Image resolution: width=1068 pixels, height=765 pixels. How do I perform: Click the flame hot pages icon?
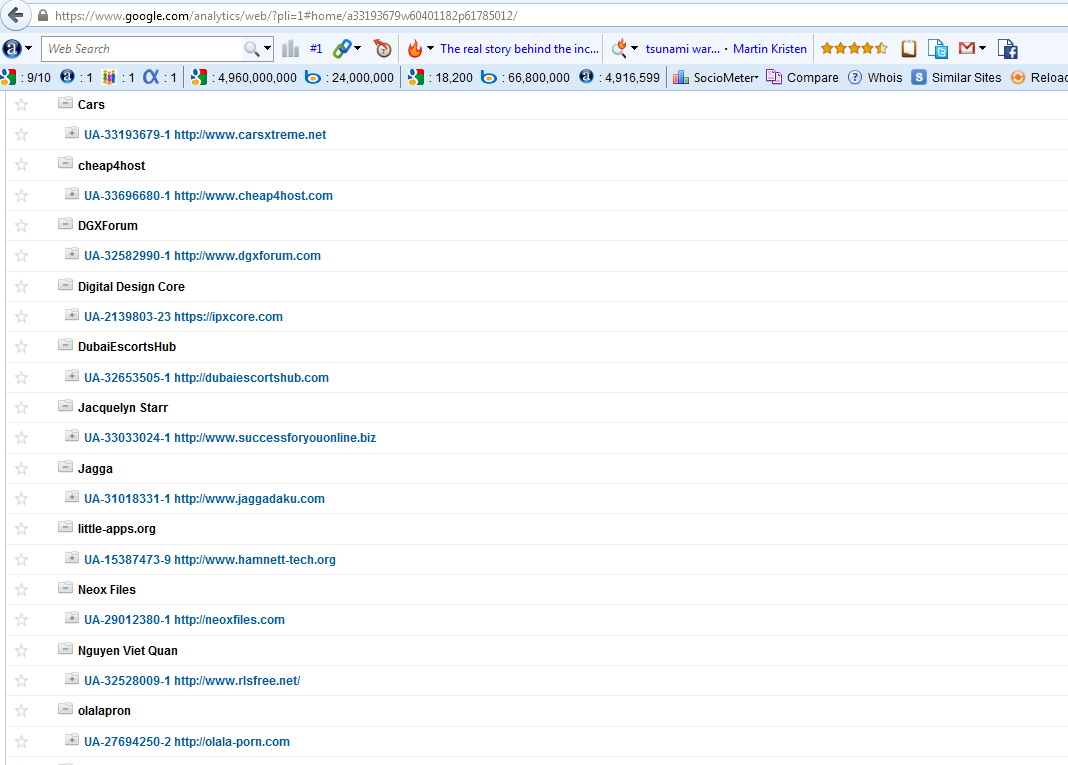point(415,48)
